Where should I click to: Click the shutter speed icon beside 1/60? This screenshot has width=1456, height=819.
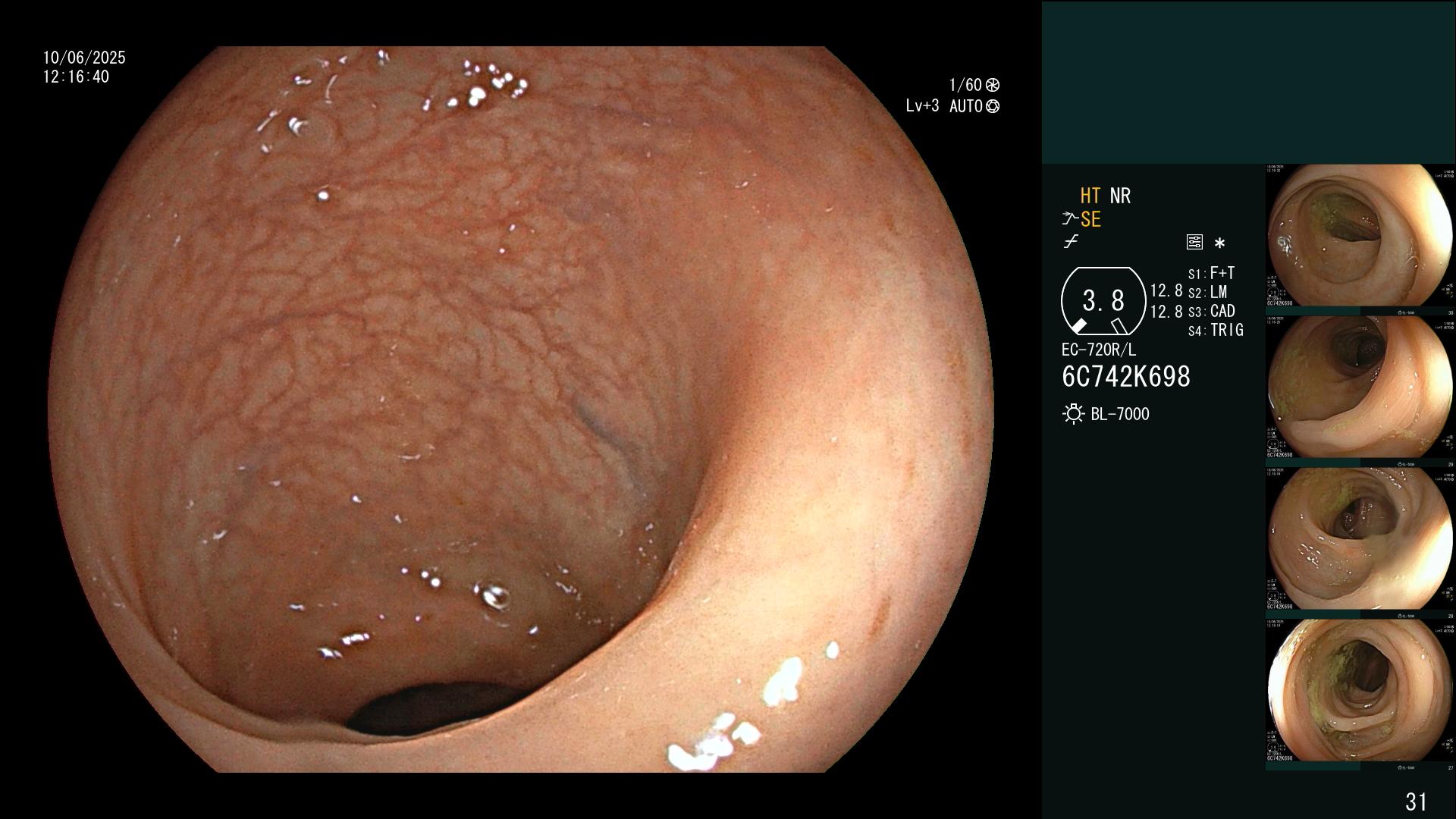click(x=993, y=85)
